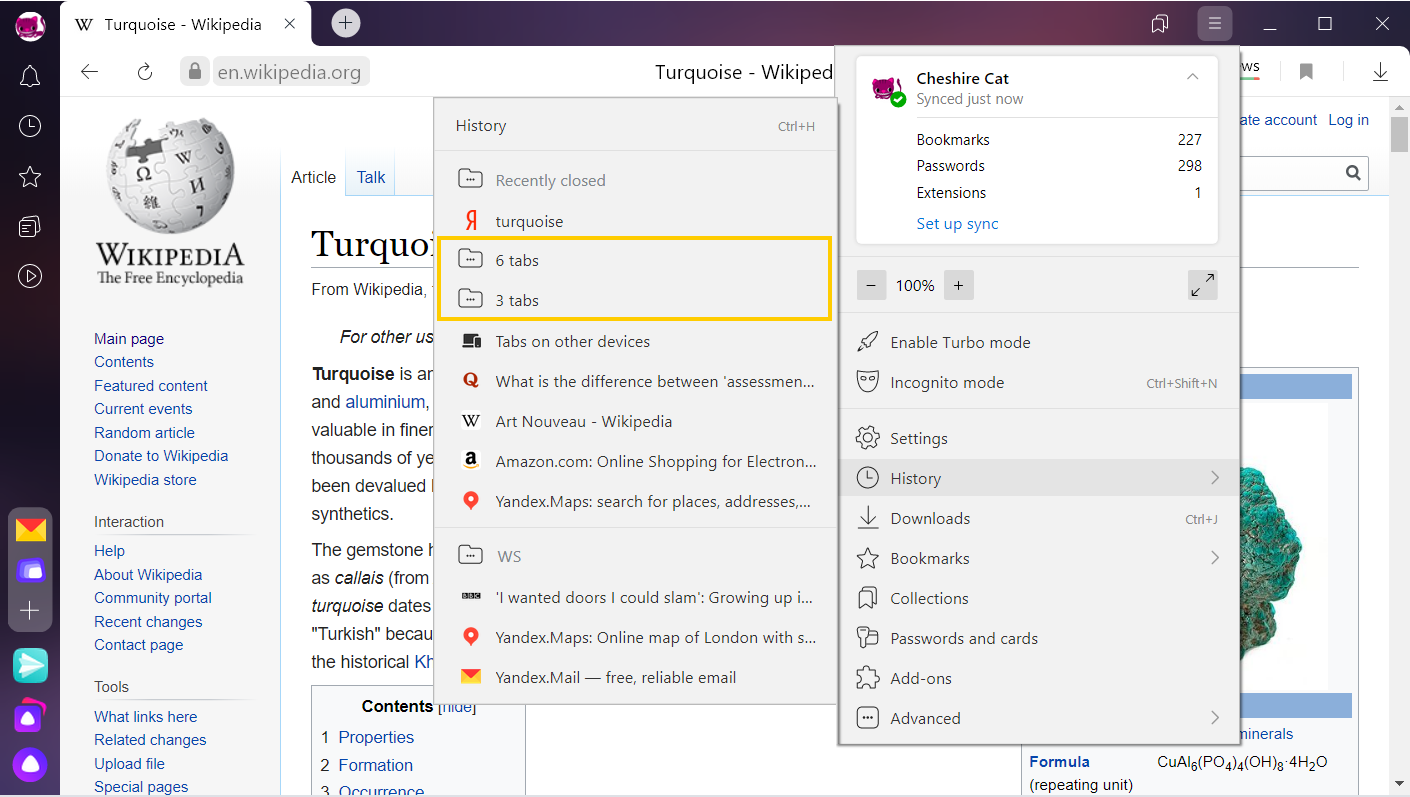This screenshot has height=797, width=1410.
Task: Open the tab groups icon in title bar
Action: click(1160, 23)
